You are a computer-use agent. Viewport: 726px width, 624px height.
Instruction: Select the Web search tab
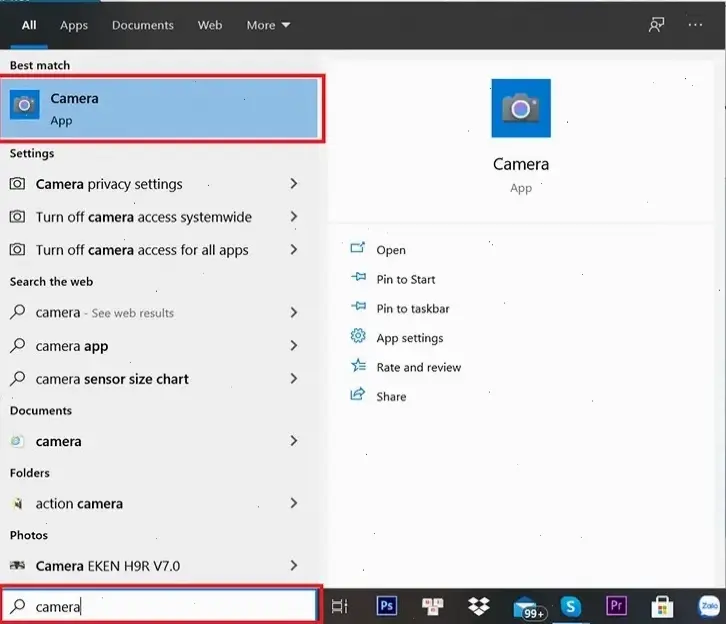click(210, 25)
